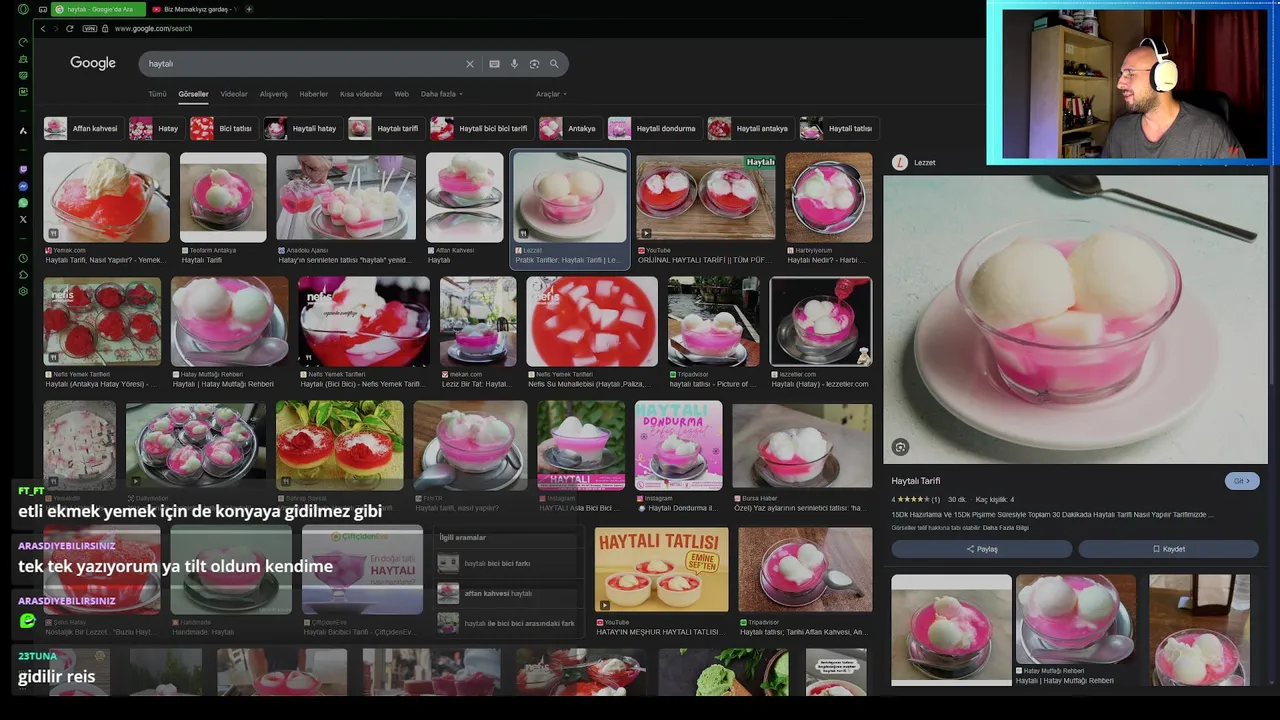The height and width of the screenshot is (720, 1280).
Task: Save the image with Kaydet button
Action: point(1168,549)
